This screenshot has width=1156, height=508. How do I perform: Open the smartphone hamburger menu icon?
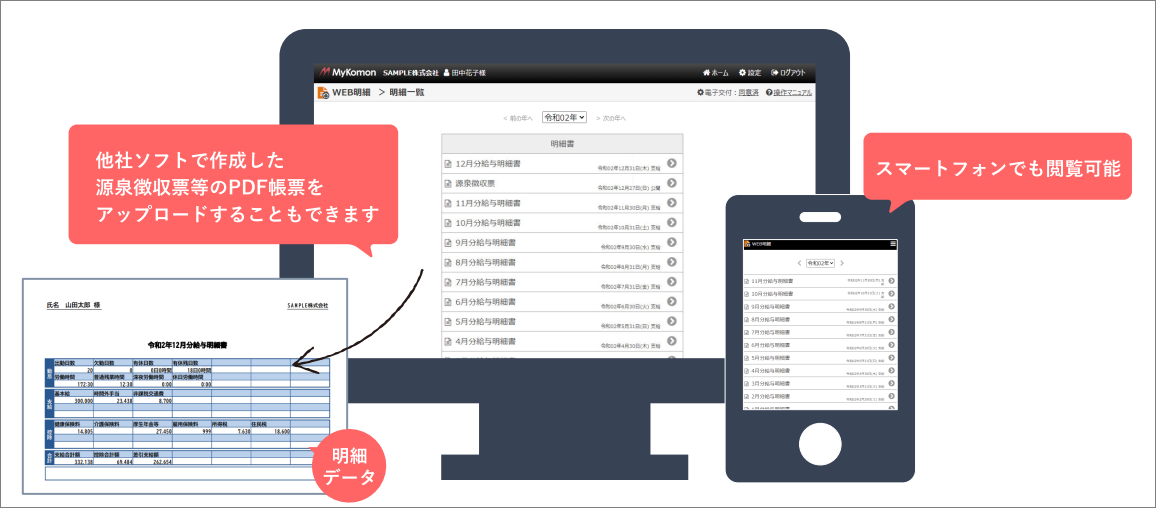click(x=893, y=244)
